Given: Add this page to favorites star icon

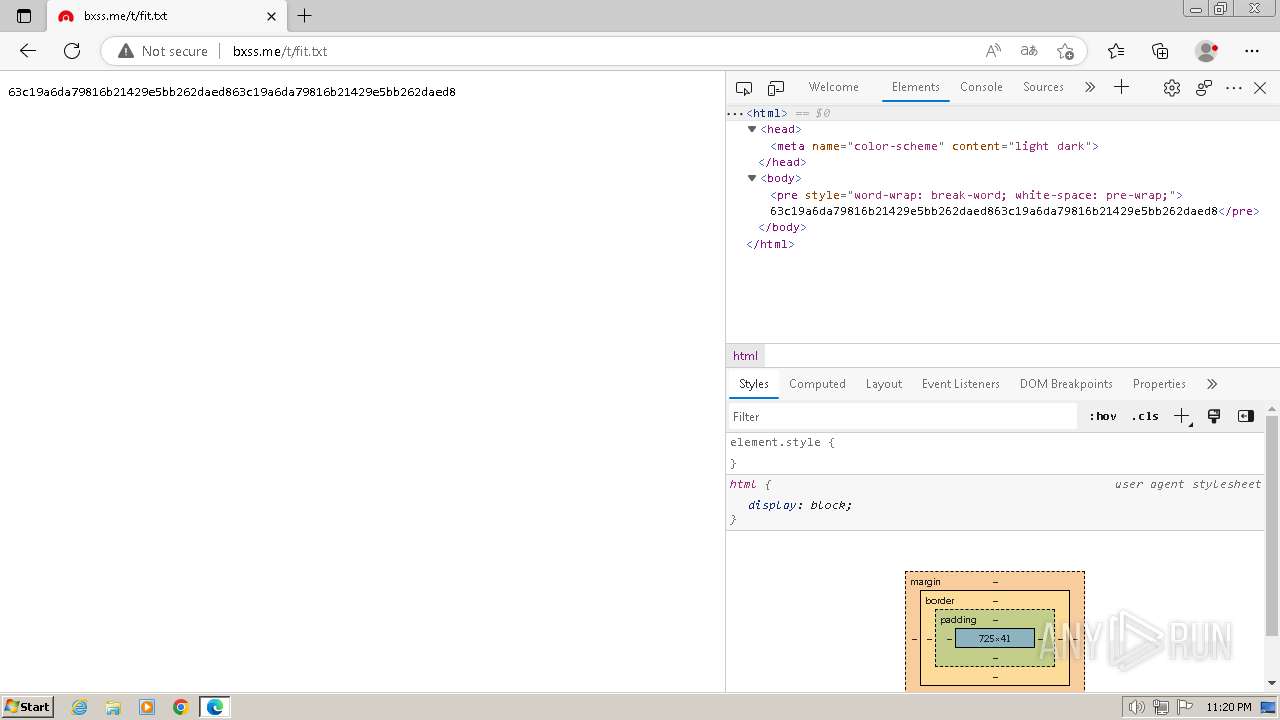Looking at the screenshot, I should pyautogui.click(x=1065, y=51).
